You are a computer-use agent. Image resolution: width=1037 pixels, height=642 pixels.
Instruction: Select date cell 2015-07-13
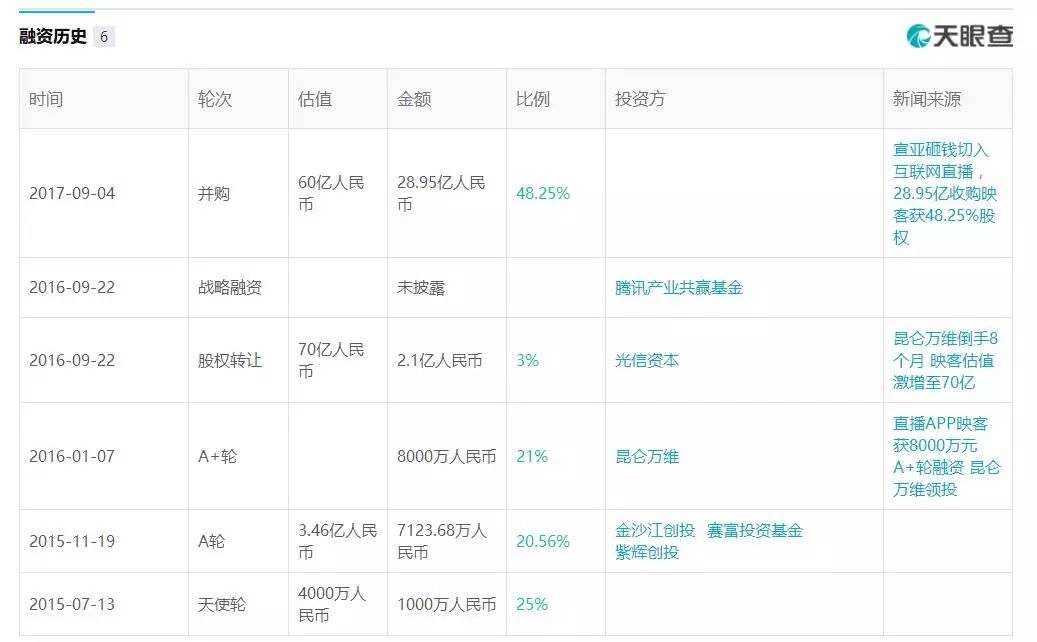[x=72, y=604]
